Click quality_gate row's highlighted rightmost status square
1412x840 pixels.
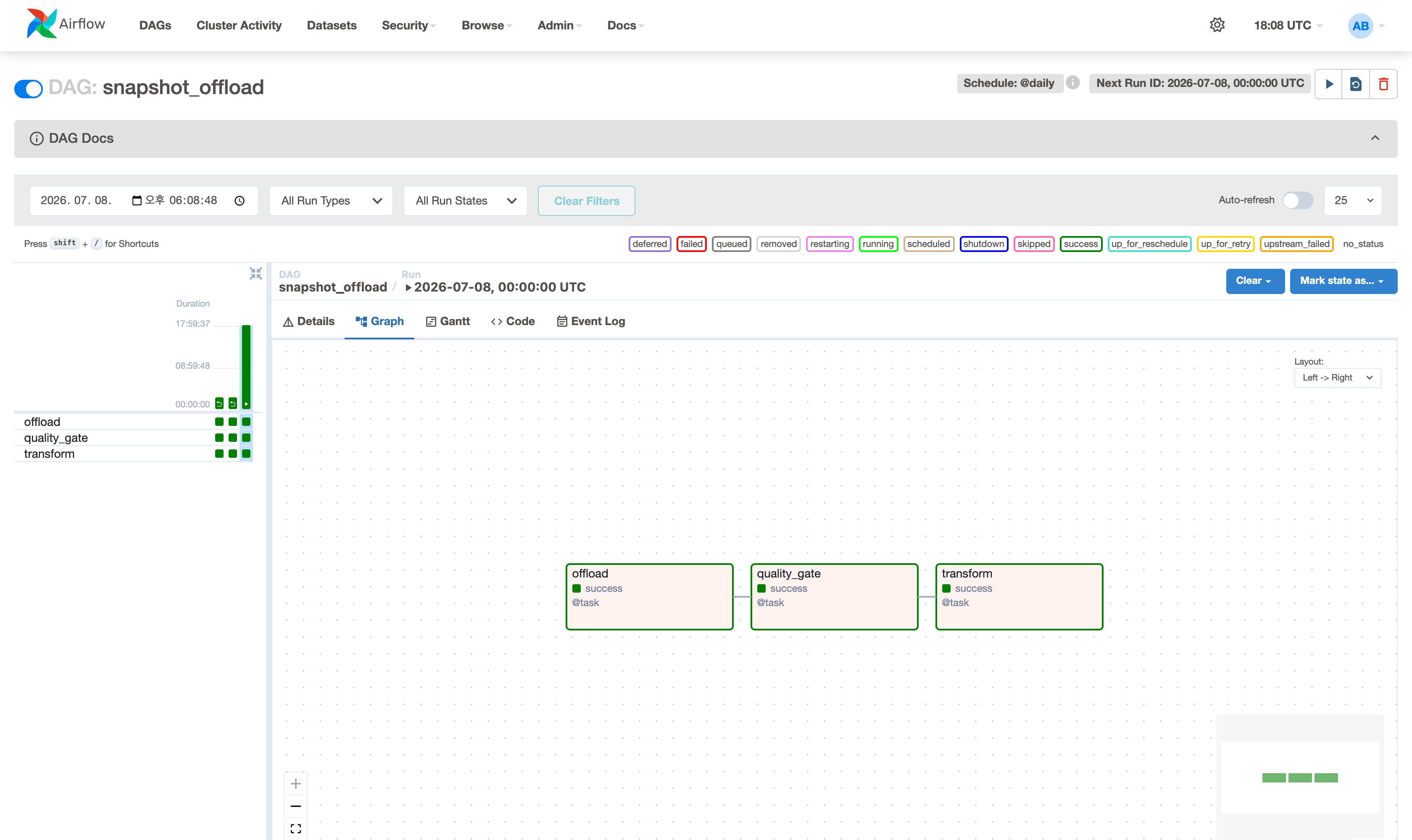(246, 438)
